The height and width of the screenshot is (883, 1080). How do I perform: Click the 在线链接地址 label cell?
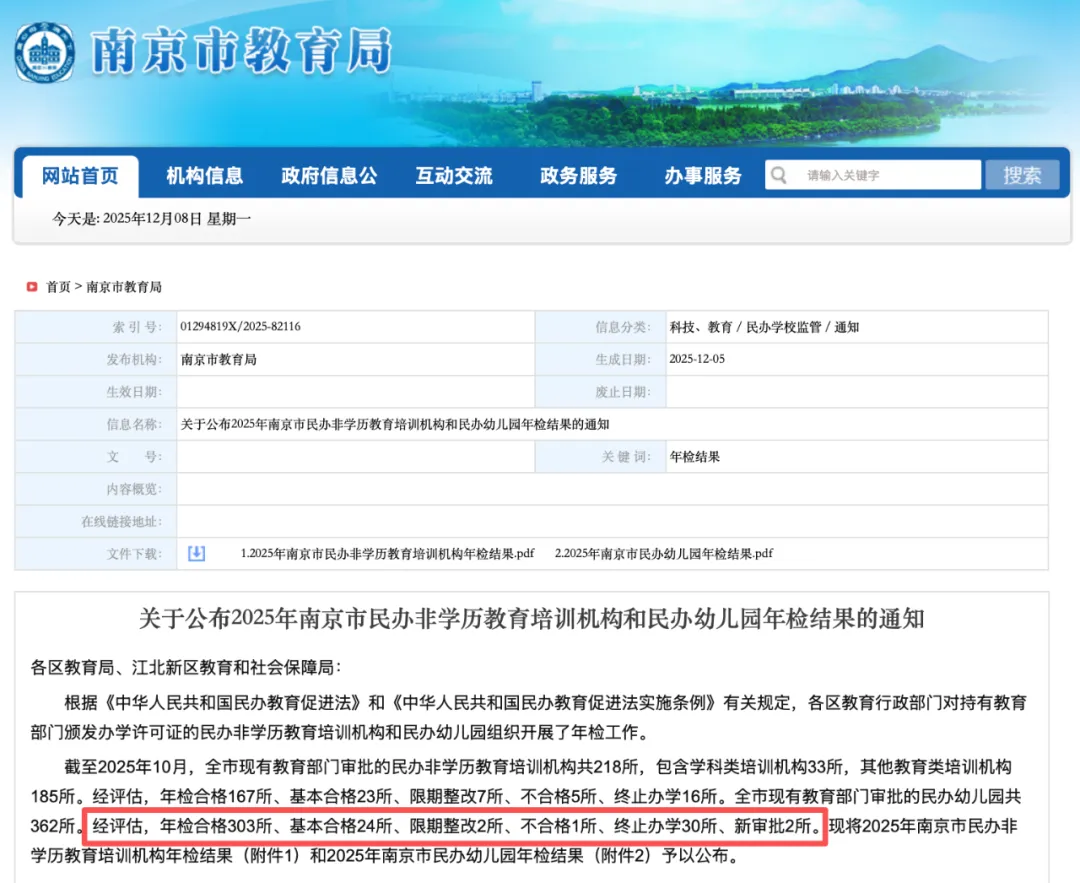[96, 521]
